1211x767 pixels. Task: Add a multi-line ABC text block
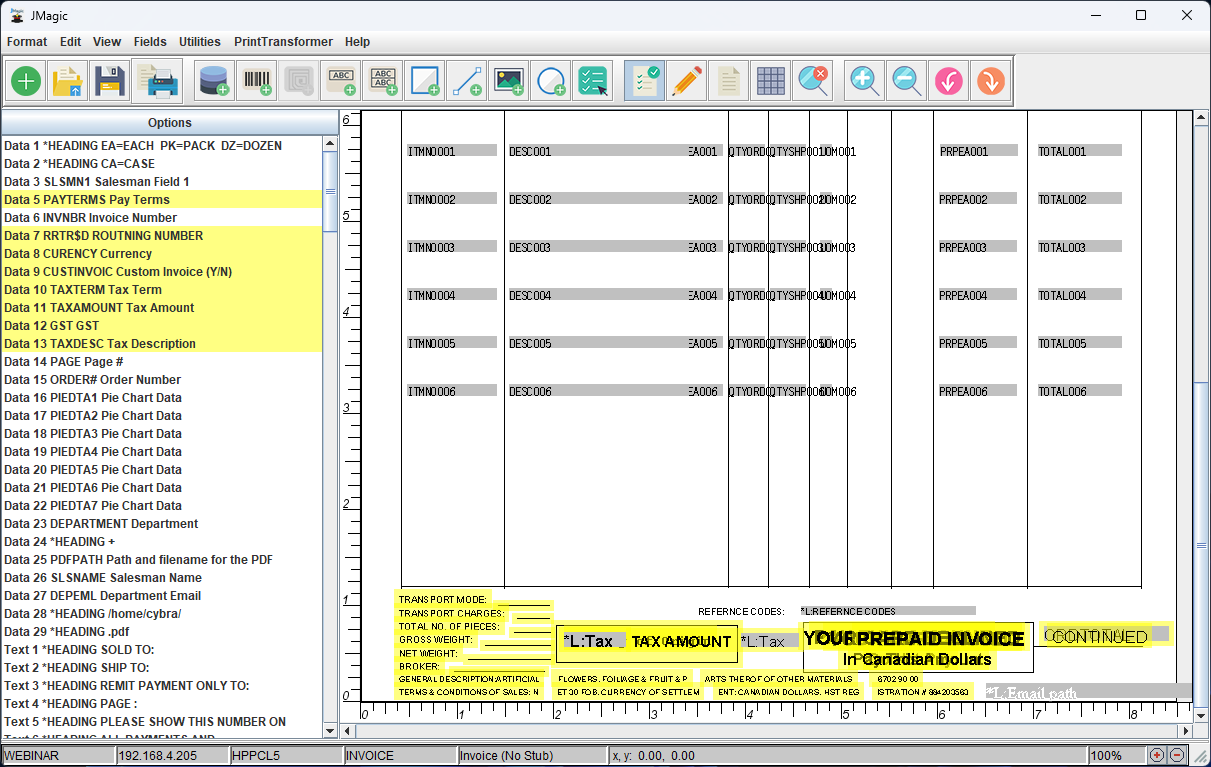pyautogui.click(x=382, y=81)
